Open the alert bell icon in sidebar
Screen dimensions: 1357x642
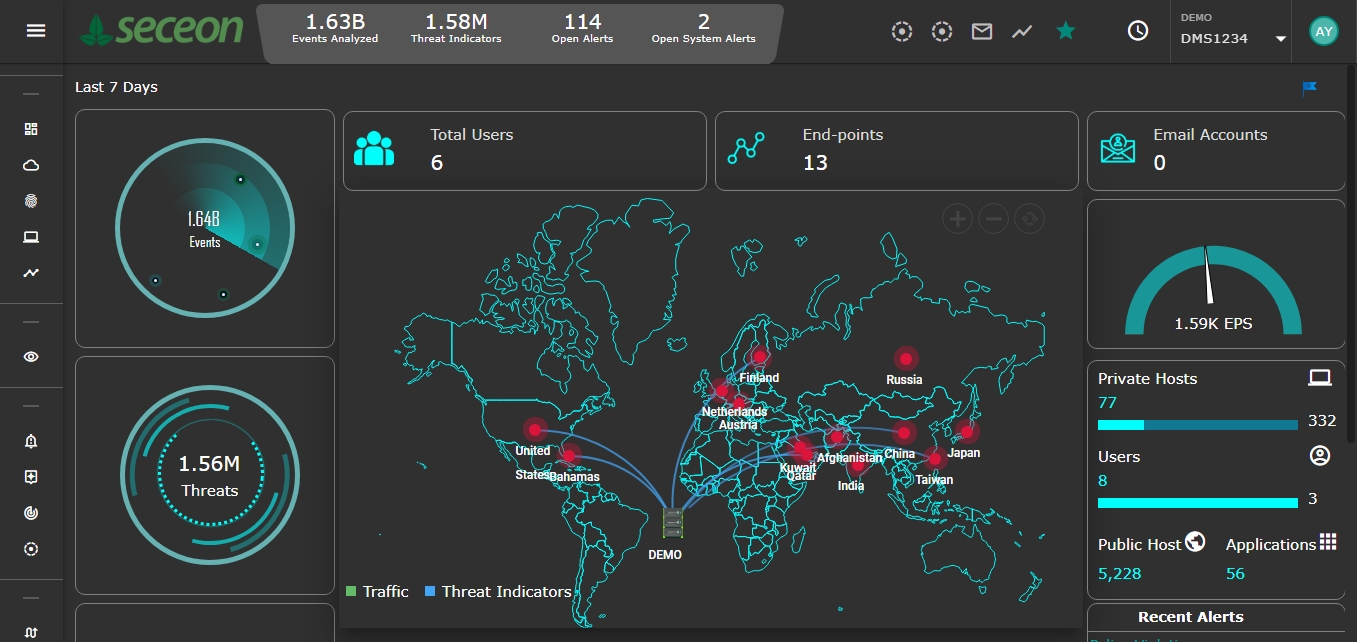point(31,441)
